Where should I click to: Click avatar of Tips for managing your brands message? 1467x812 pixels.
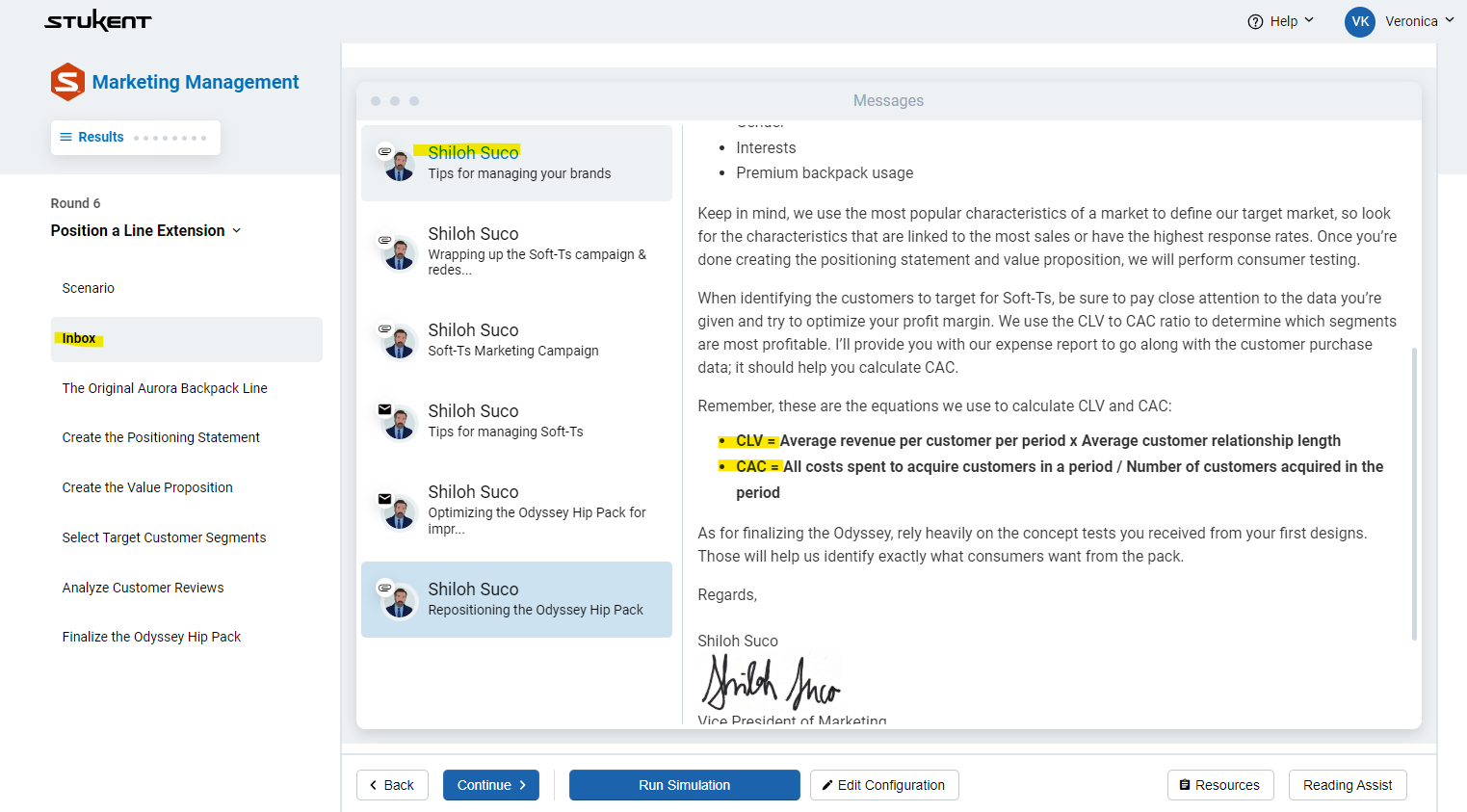pos(399,166)
